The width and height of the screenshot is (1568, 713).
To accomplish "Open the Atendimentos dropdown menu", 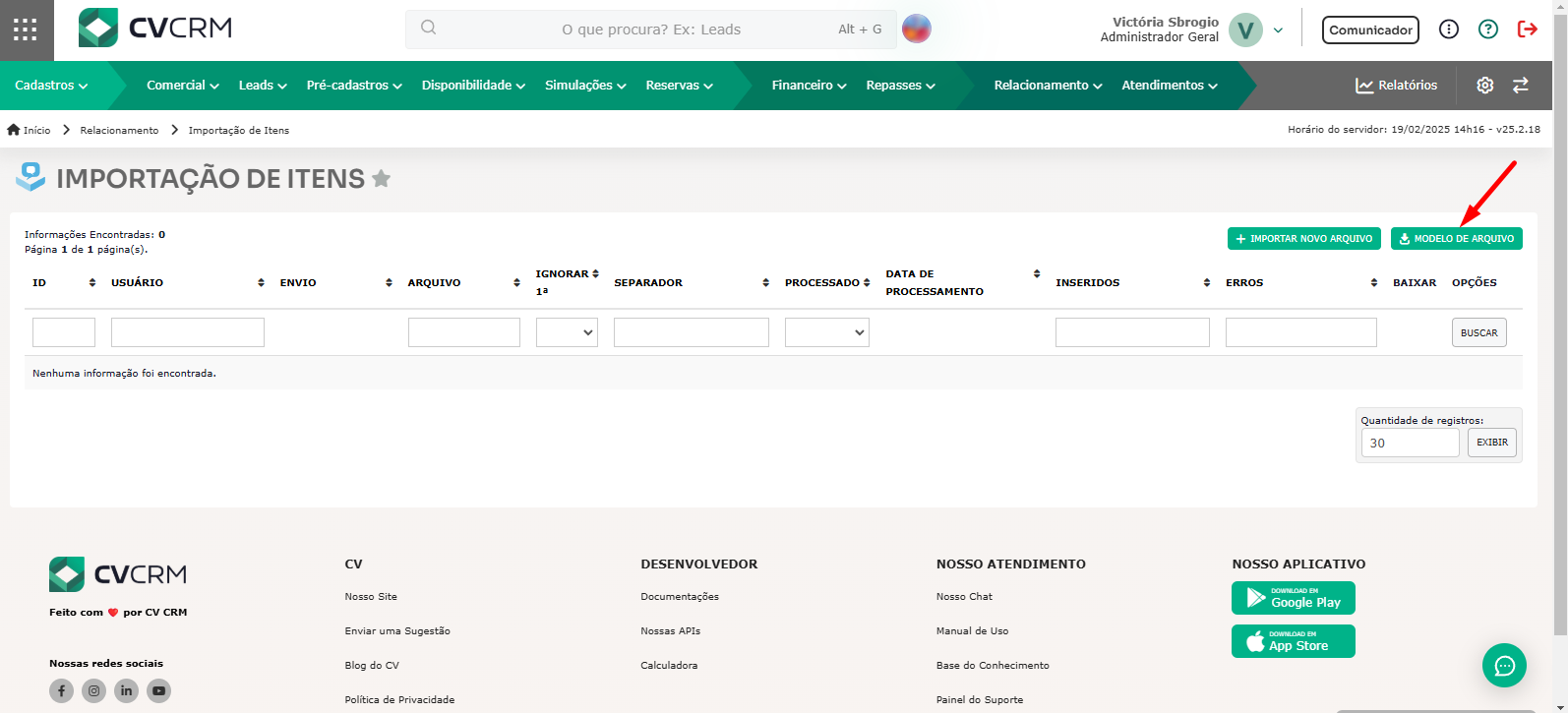I will pos(1170,86).
